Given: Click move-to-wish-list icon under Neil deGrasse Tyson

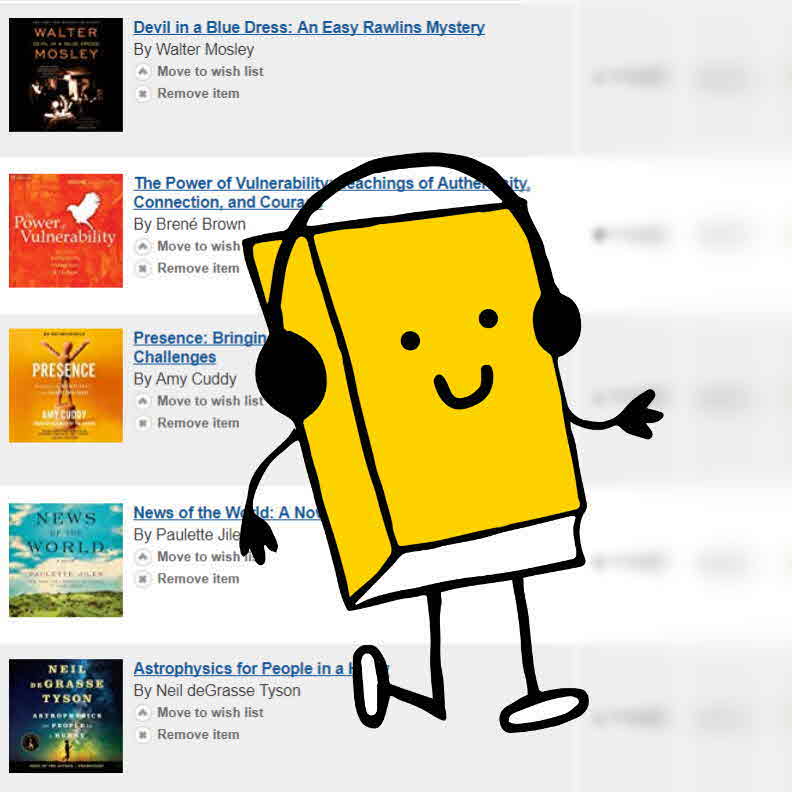Looking at the screenshot, I should point(143,713).
